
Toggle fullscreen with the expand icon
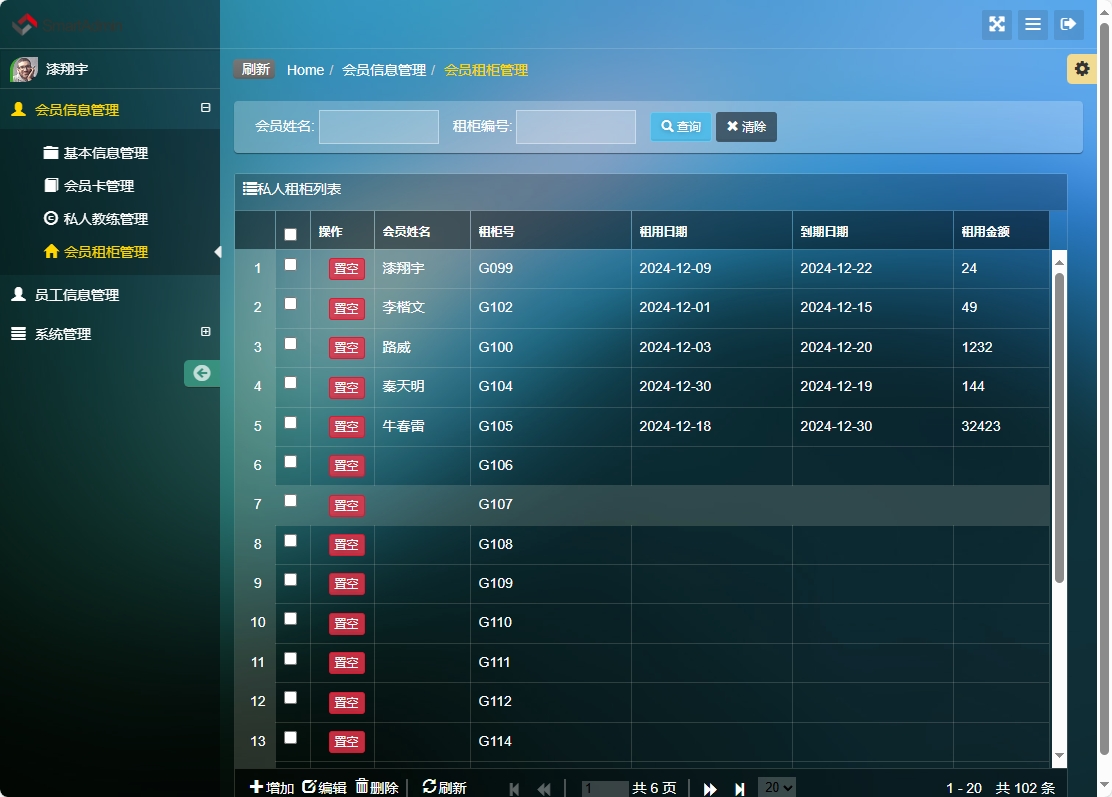click(x=997, y=25)
